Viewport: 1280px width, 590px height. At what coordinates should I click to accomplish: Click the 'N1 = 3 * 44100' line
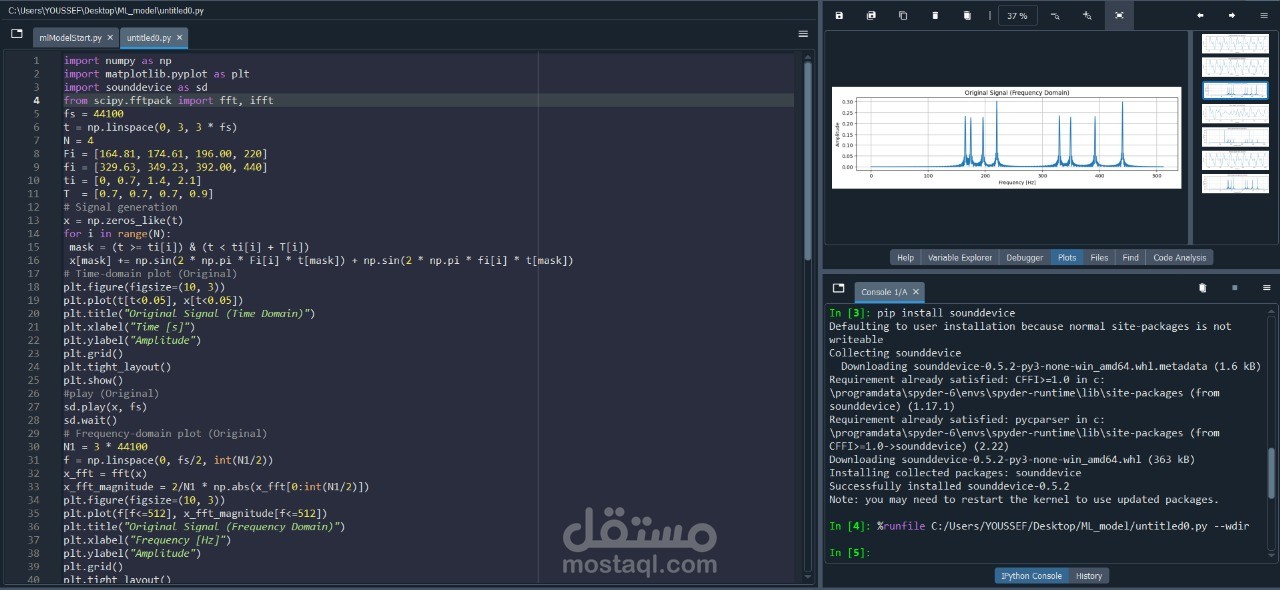[105, 447]
